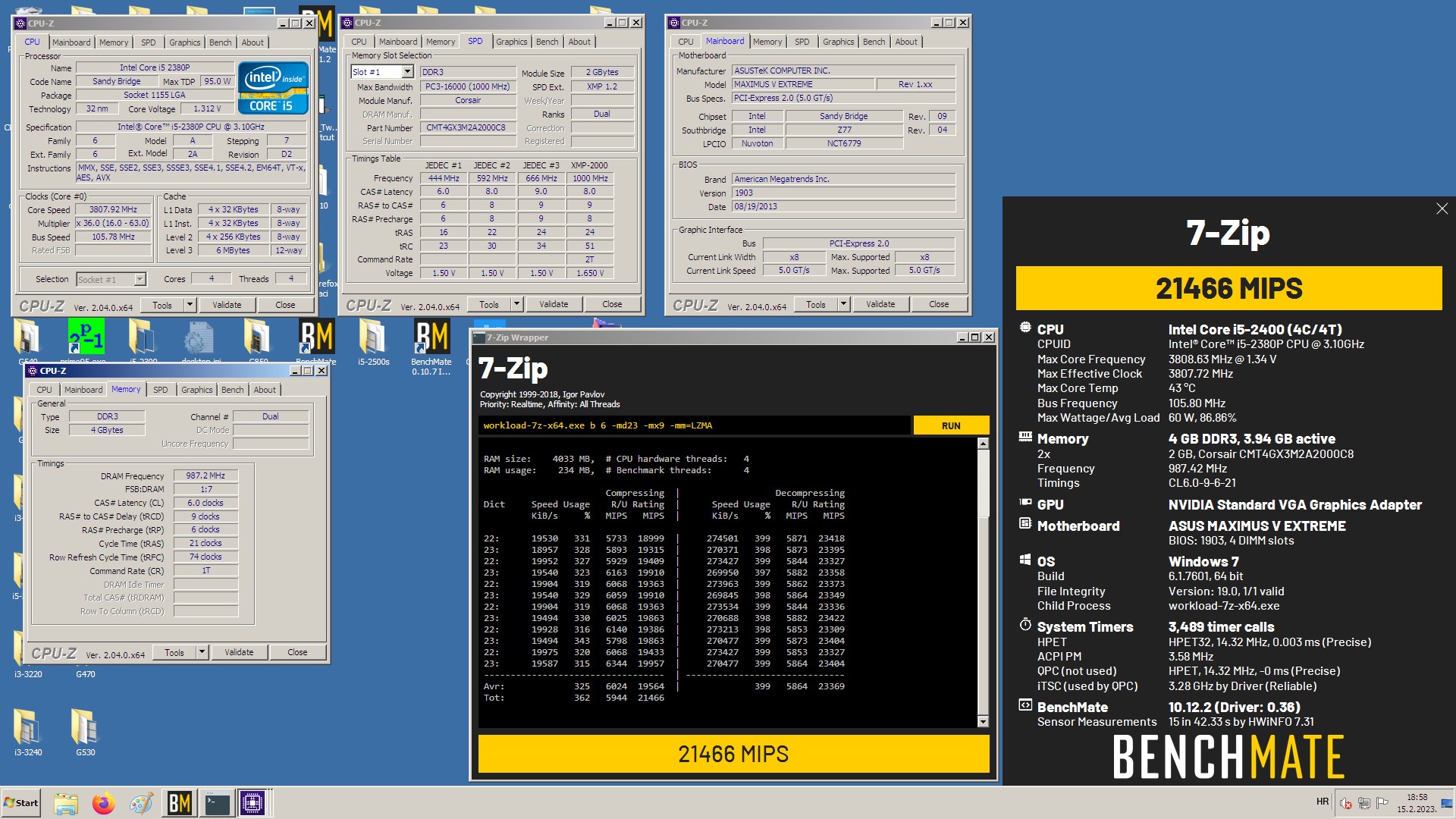
Task: Click the BIOS Version value 1903
Action: click(x=843, y=193)
